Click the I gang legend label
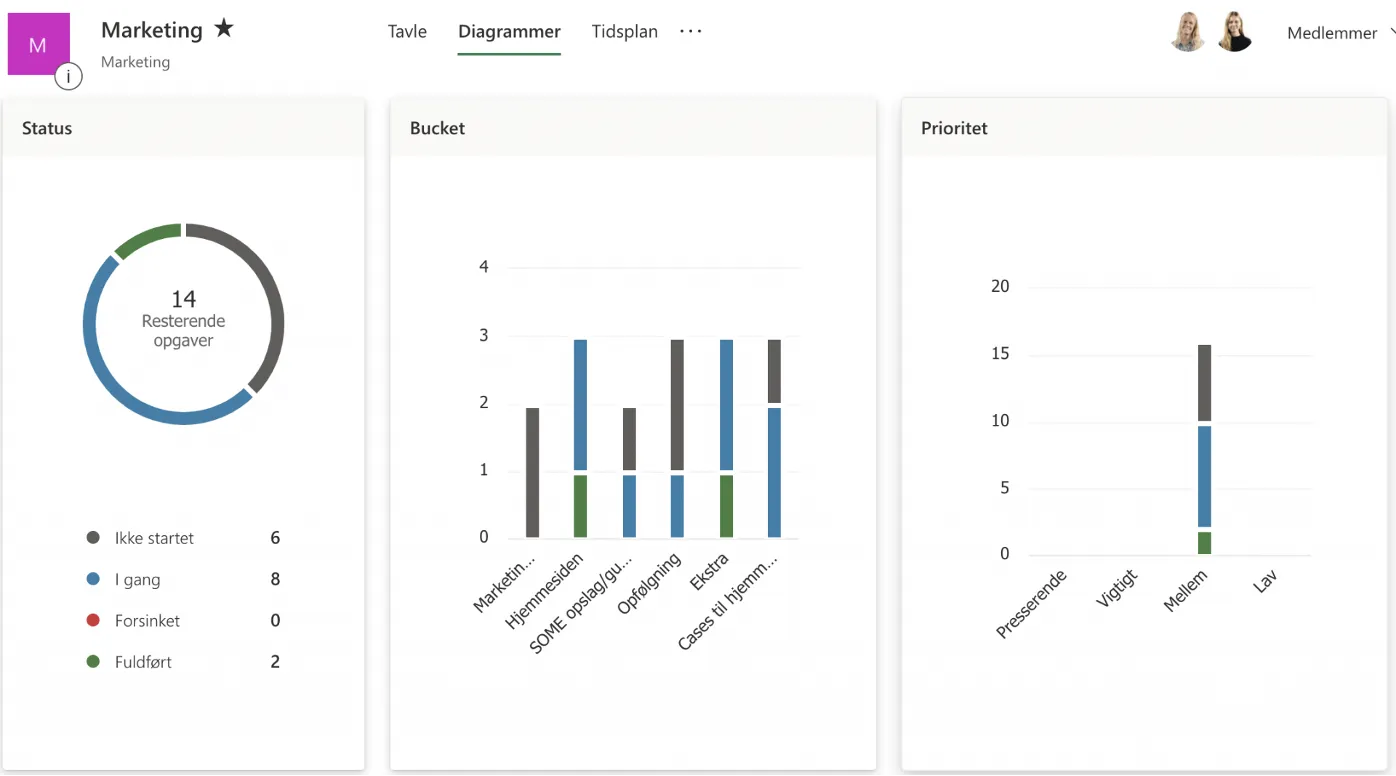 [x=137, y=580]
